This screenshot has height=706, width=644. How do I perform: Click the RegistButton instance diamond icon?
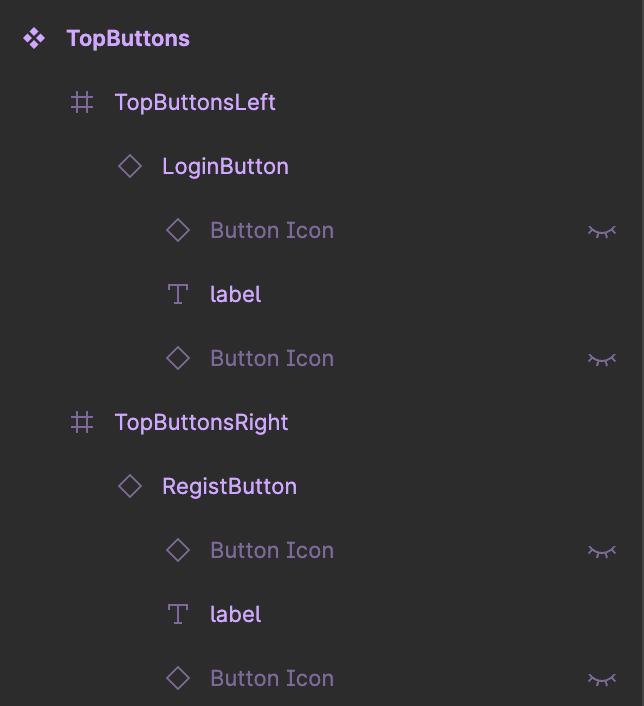(130, 486)
